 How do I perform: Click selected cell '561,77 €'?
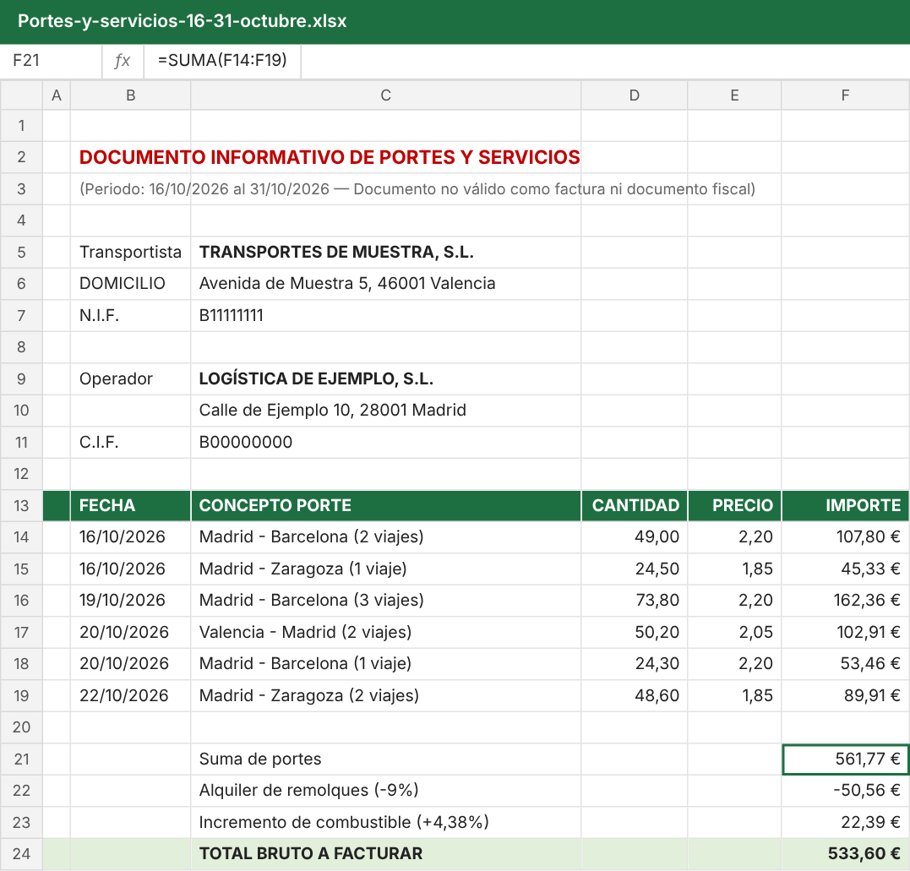846,759
